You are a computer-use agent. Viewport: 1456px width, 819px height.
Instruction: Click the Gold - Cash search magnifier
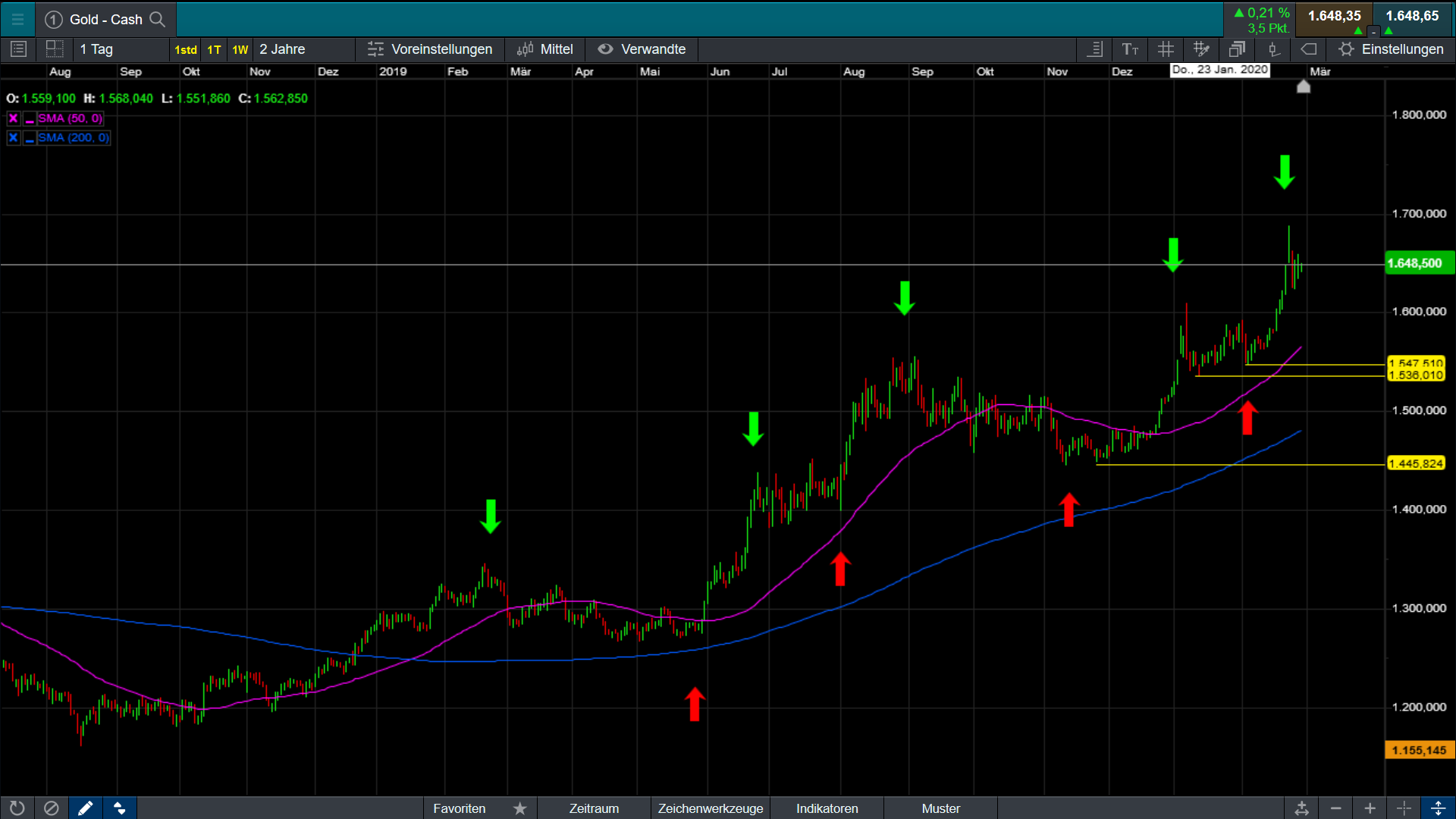tap(158, 20)
